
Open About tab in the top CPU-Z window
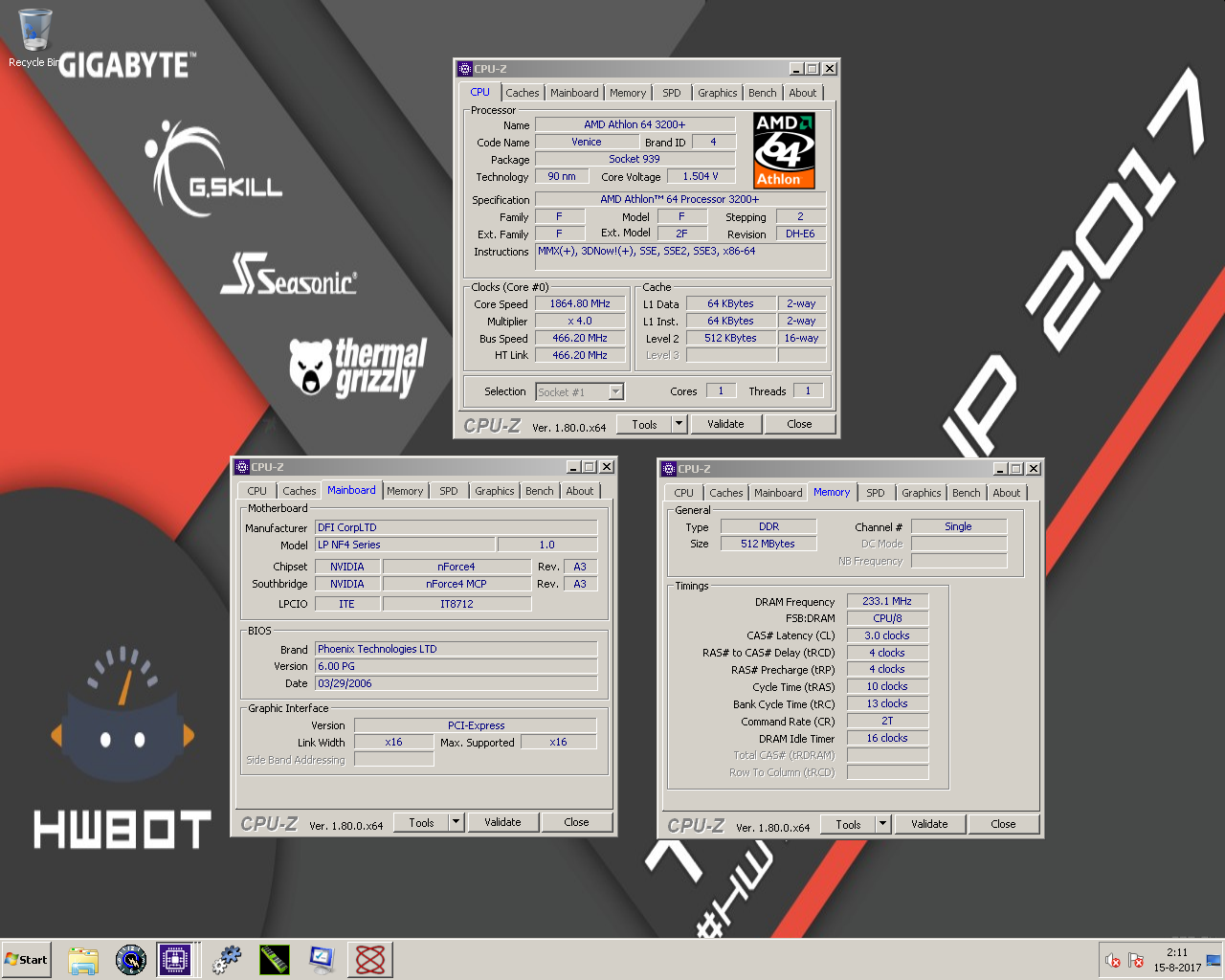(803, 93)
